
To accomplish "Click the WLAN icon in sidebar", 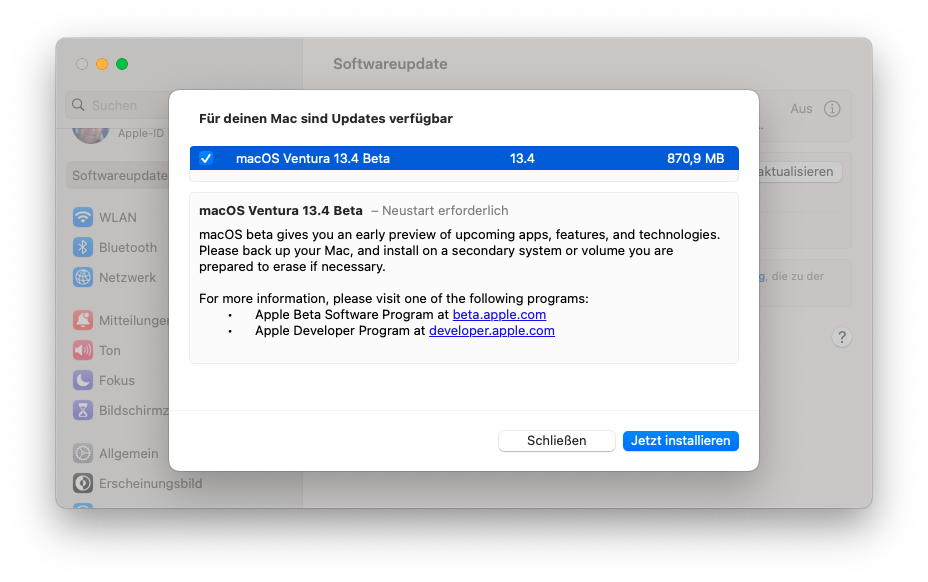I will tap(82, 218).
